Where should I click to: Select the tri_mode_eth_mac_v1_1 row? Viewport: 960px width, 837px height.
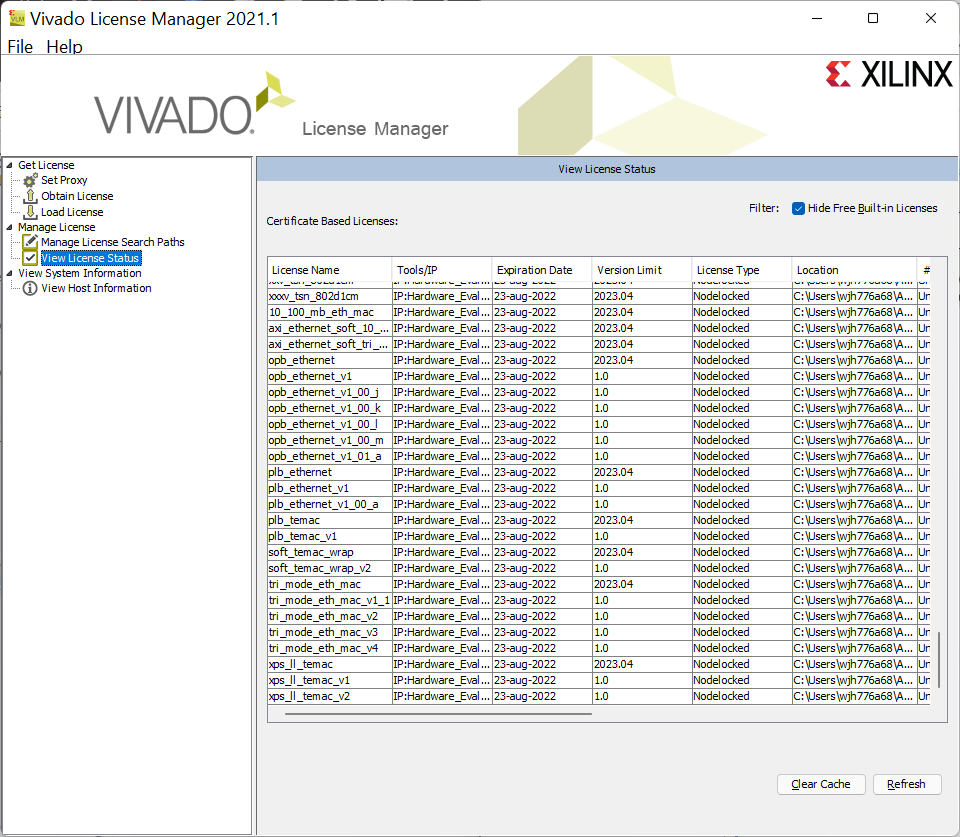(599, 600)
